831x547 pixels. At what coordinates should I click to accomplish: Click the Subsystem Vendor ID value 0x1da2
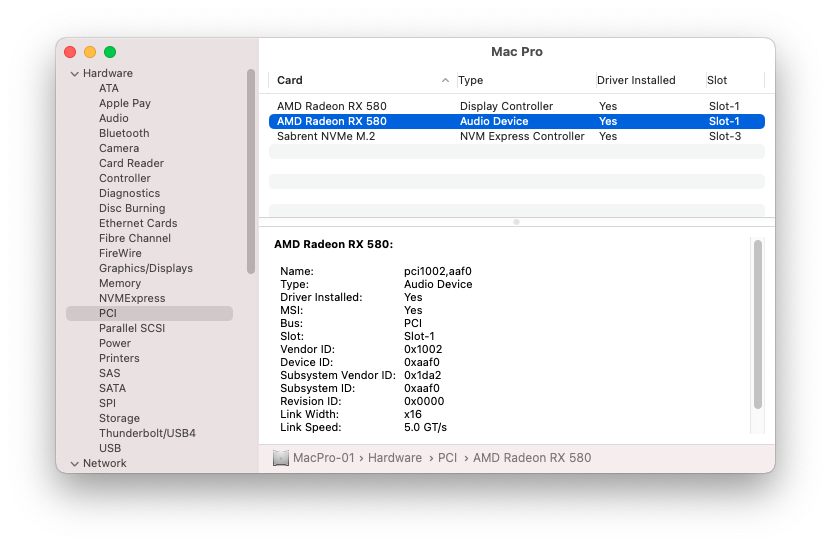422,375
